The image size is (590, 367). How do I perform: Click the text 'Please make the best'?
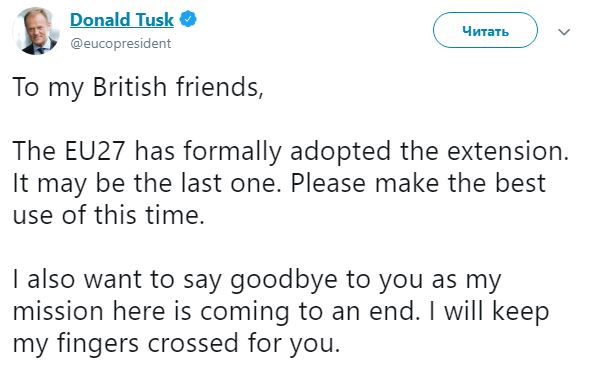click(x=418, y=183)
